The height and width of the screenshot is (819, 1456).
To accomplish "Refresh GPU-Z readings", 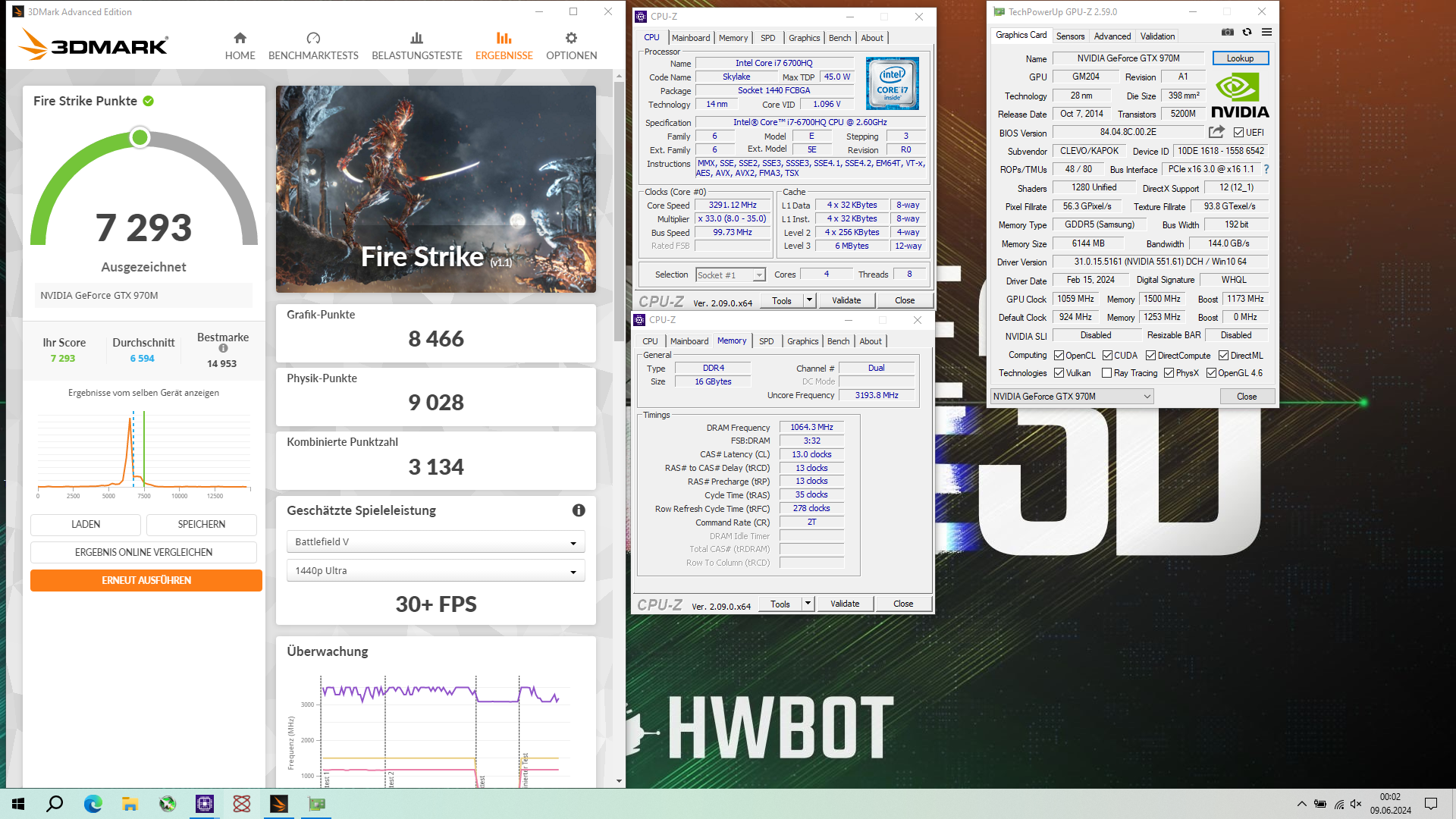I will click(x=1247, y=33).
